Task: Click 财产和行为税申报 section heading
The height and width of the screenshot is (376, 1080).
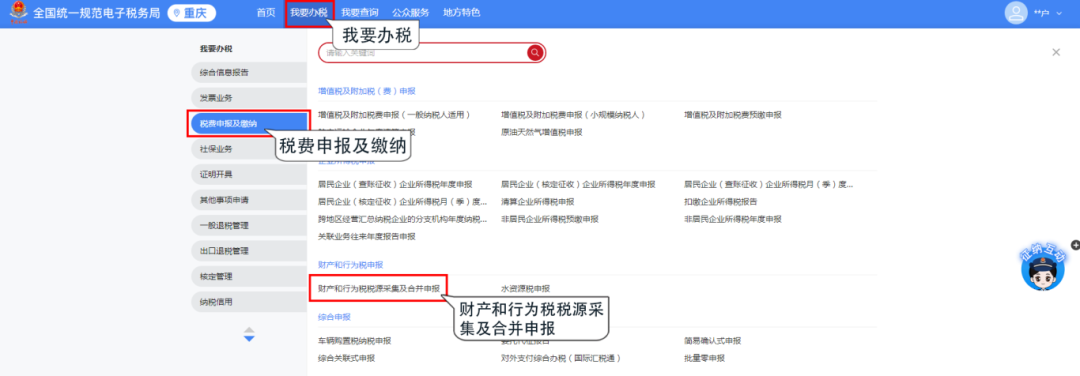Action: click(350, 264)
